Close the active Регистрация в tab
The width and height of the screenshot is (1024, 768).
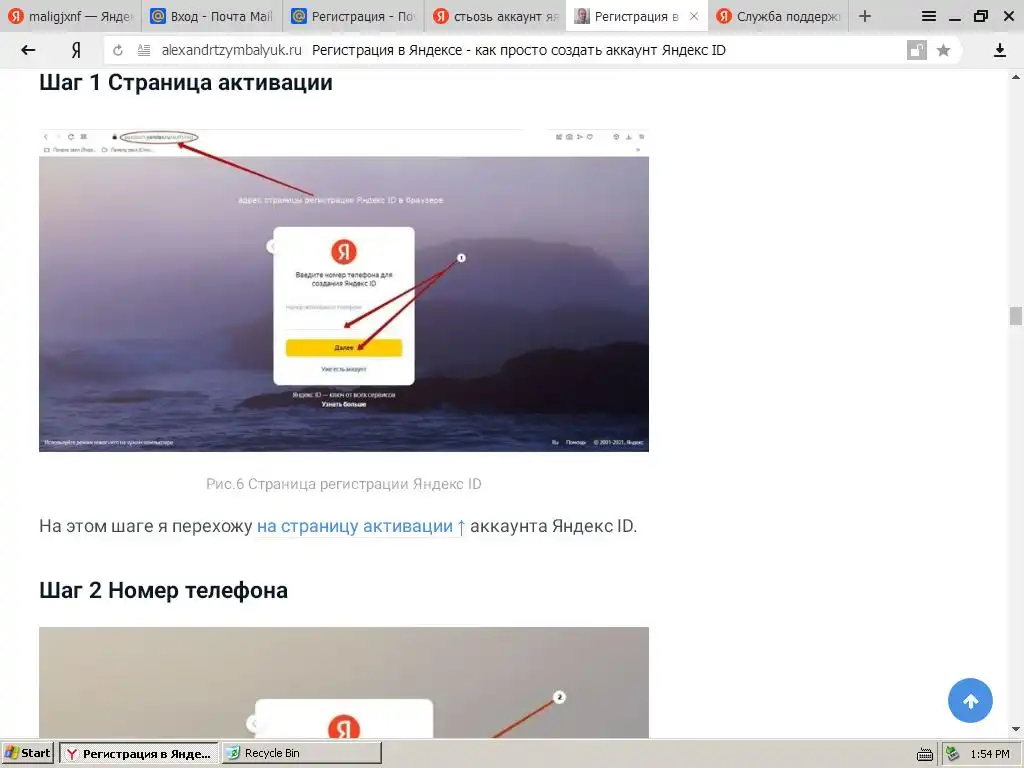[x=694, y=16]
